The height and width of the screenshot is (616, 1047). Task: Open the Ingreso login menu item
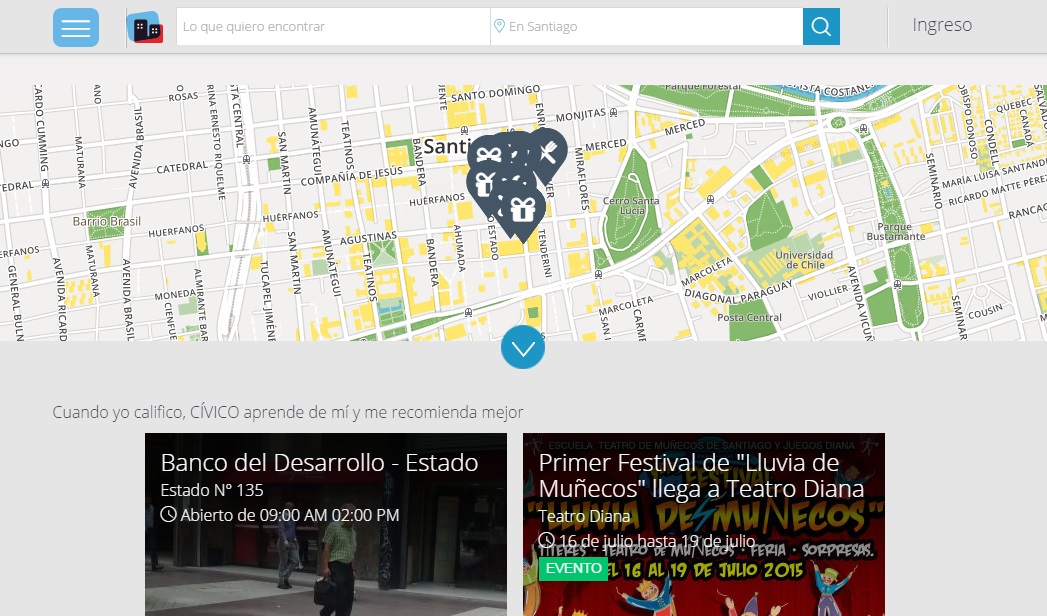(941, 25)
